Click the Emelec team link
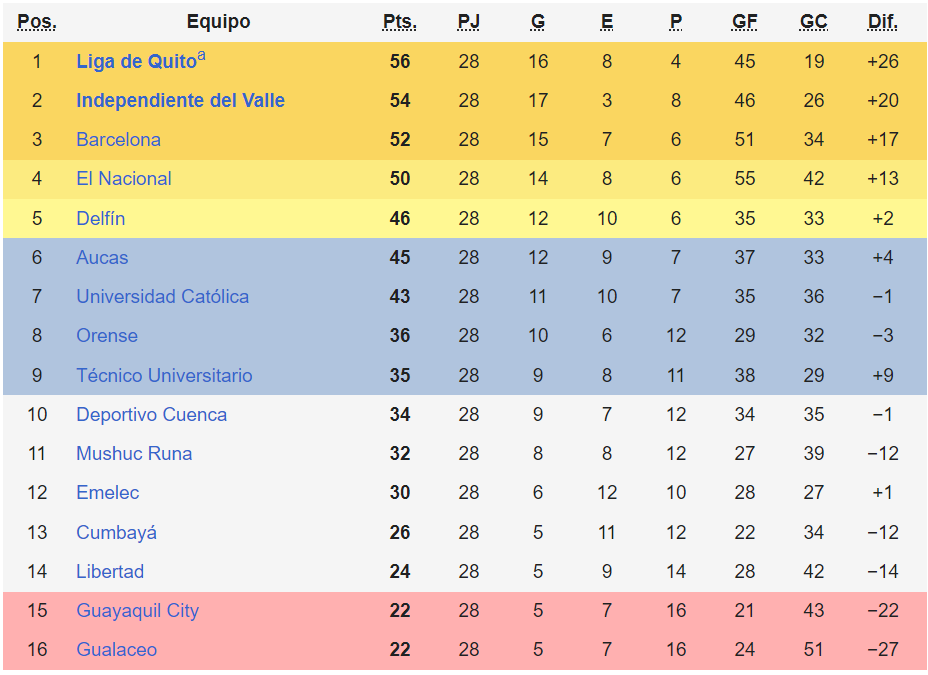The width and height of the screenshot is (928, 675). 107,493
